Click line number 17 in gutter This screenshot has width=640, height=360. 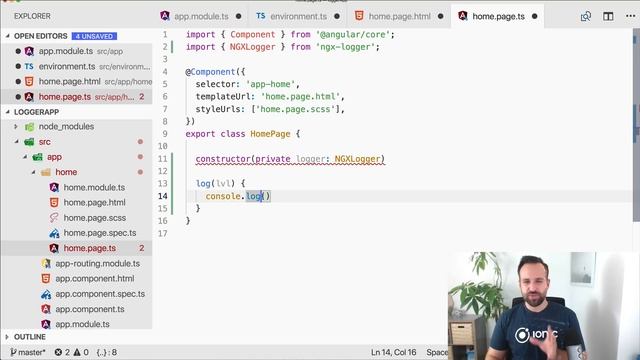pos(163,233)
